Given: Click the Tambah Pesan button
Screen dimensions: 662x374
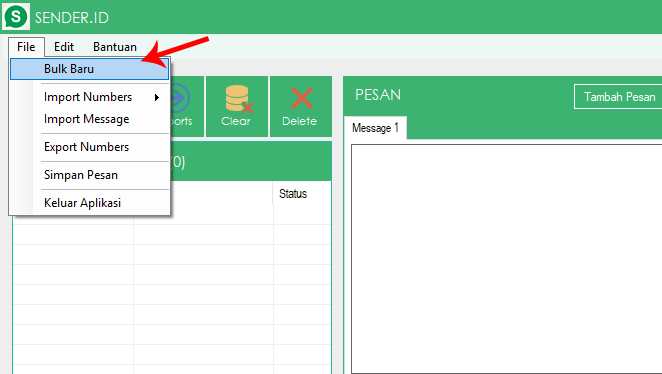Looking at the screenshot, I should click(619, 97).
